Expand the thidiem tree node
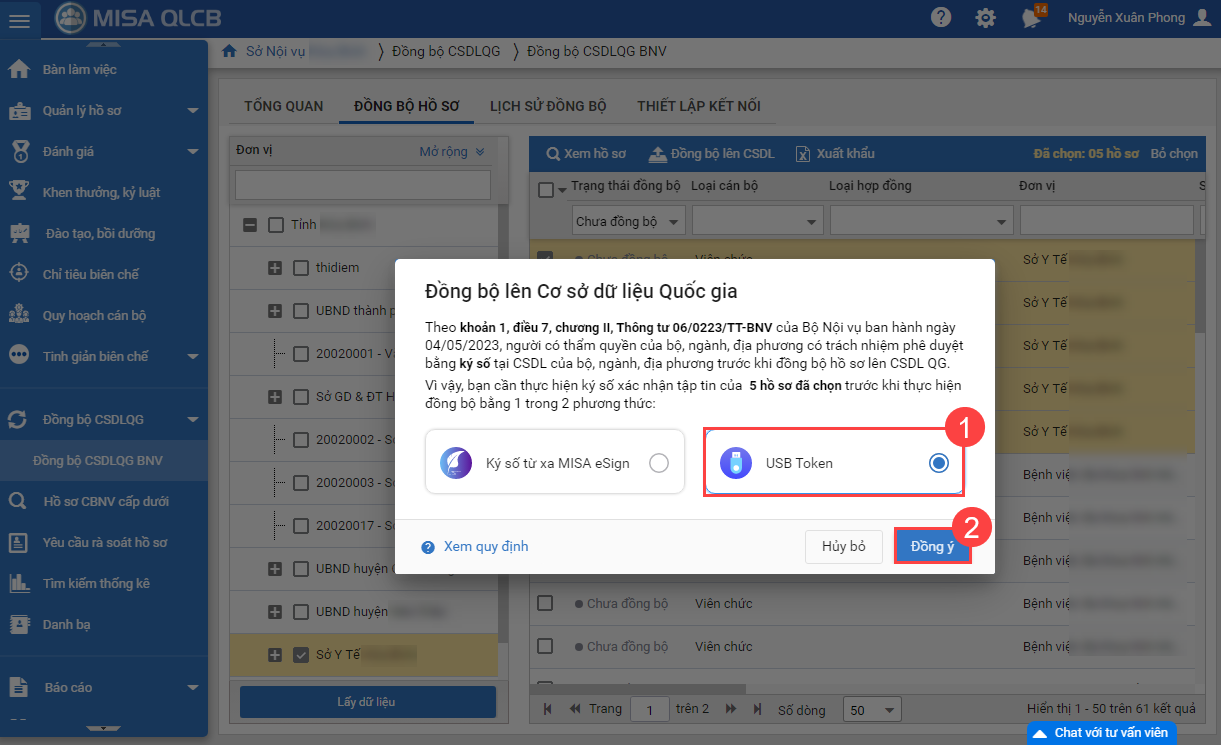1221x745 pixels. click(x=275, y=268)
